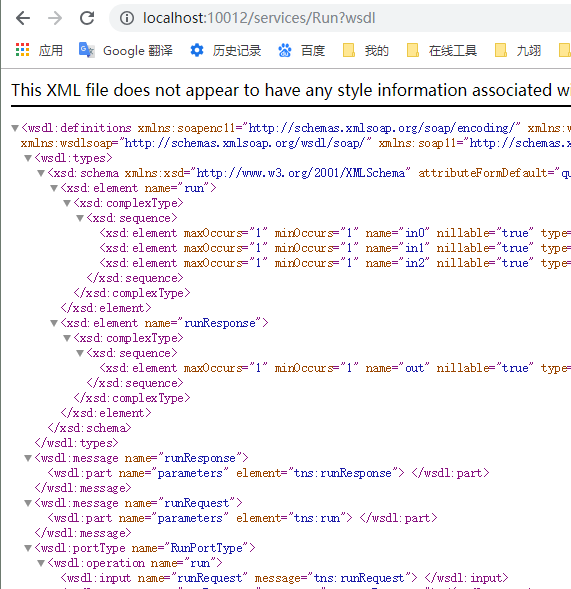571x589 pixels.
Task: Open the 百度 bookmark
Action: point(301,50)
